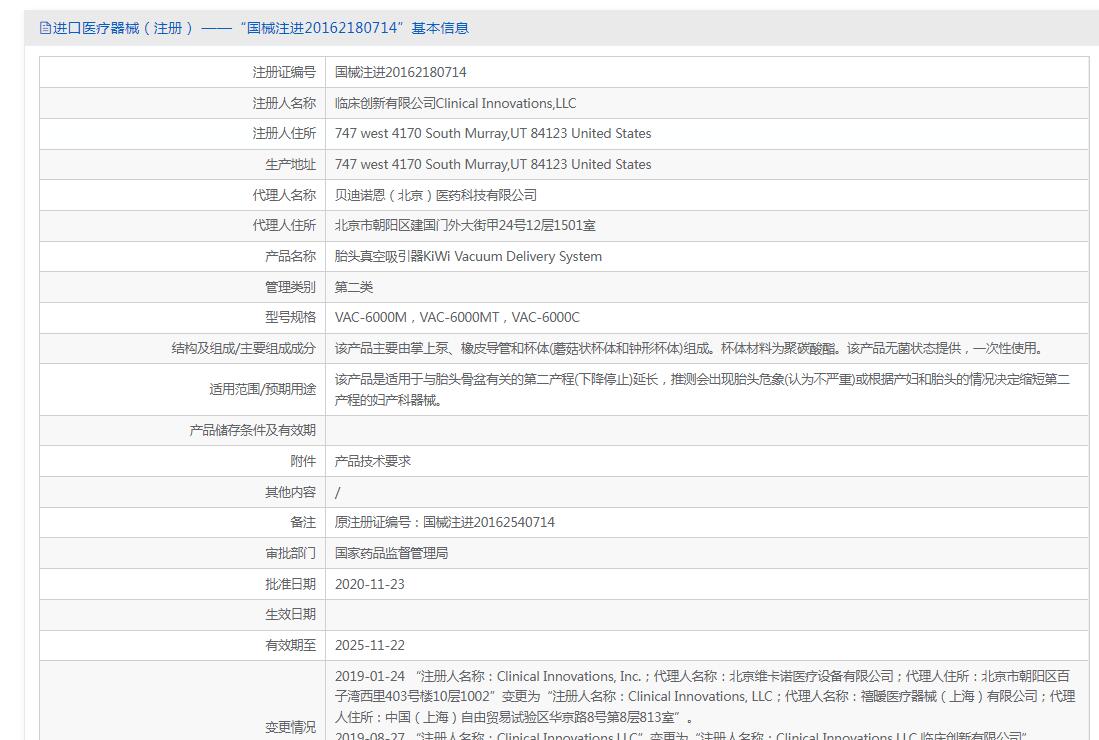Click the 代理人名称 label
1099x740 pixels.
coord(284,195)
